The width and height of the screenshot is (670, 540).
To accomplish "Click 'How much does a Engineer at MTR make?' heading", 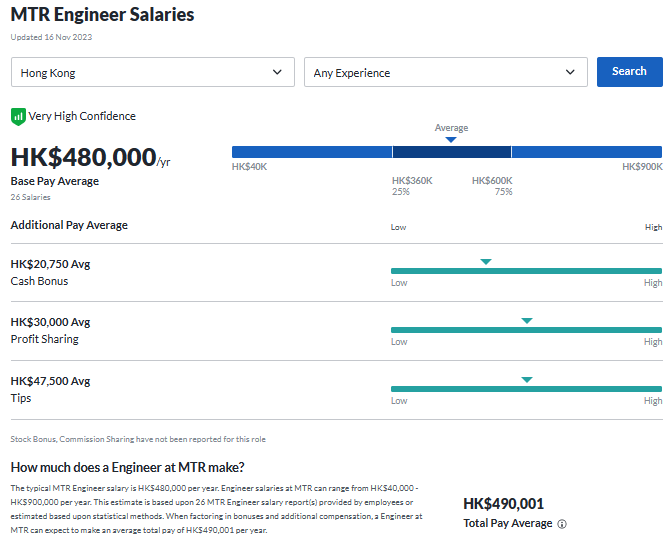I will (127, 467).
